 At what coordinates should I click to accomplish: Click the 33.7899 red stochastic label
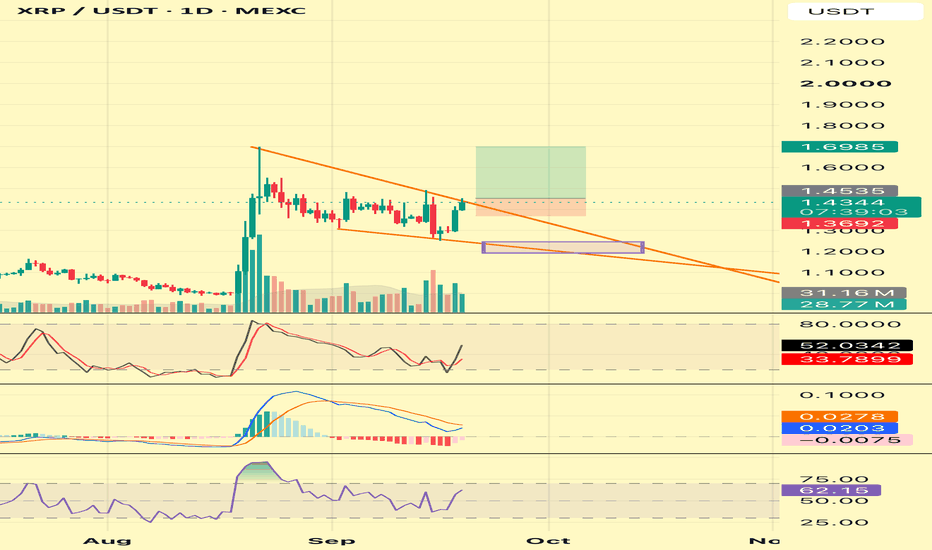pos(847,359)
